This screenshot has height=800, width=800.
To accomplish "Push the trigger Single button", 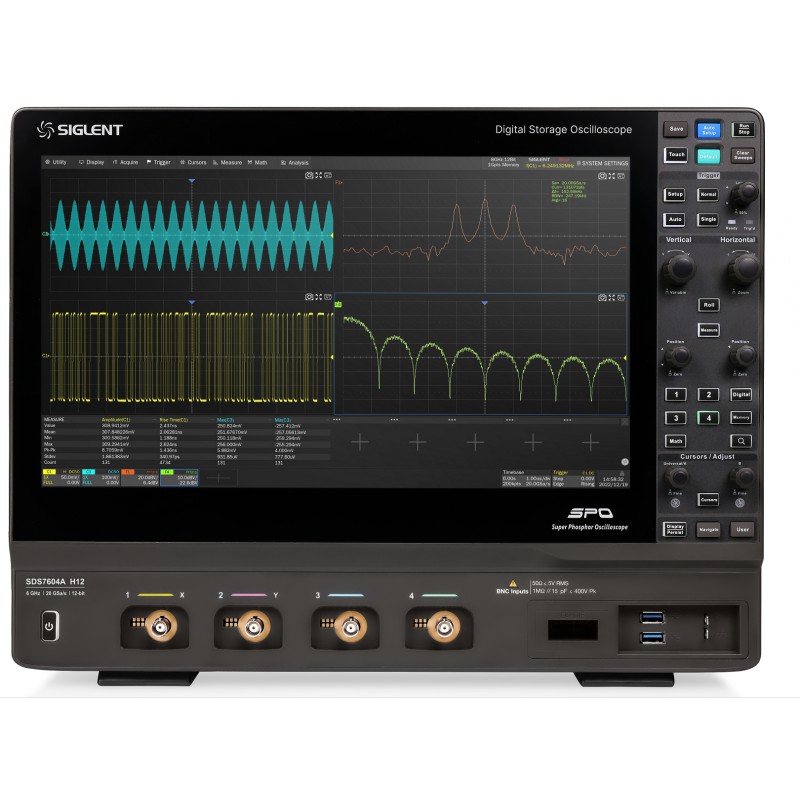I will [708, 219].
